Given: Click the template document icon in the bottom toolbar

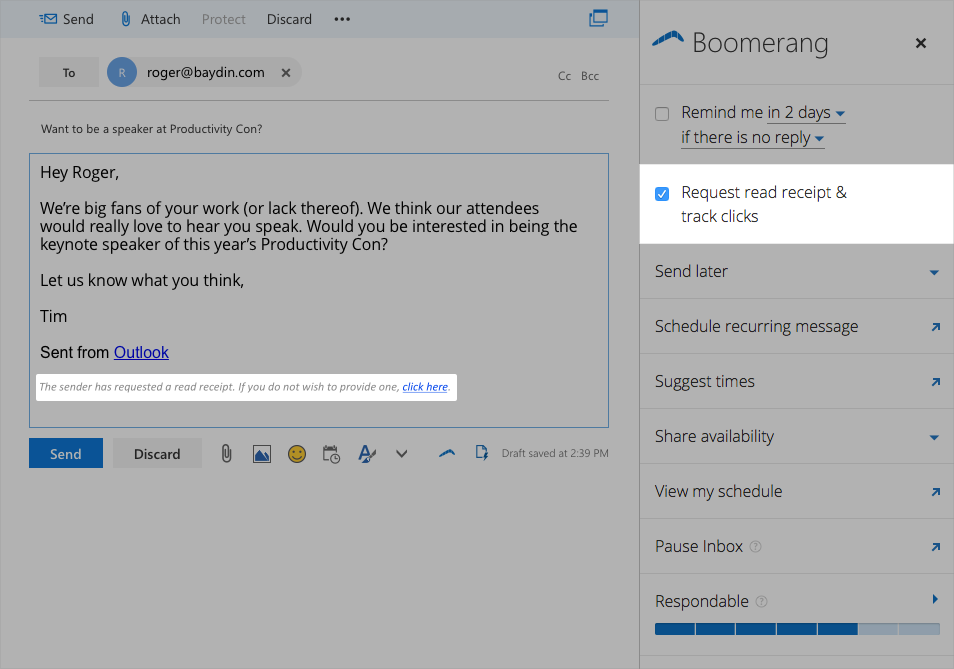Looking at the screenshot, I should [x=481, y=453].
